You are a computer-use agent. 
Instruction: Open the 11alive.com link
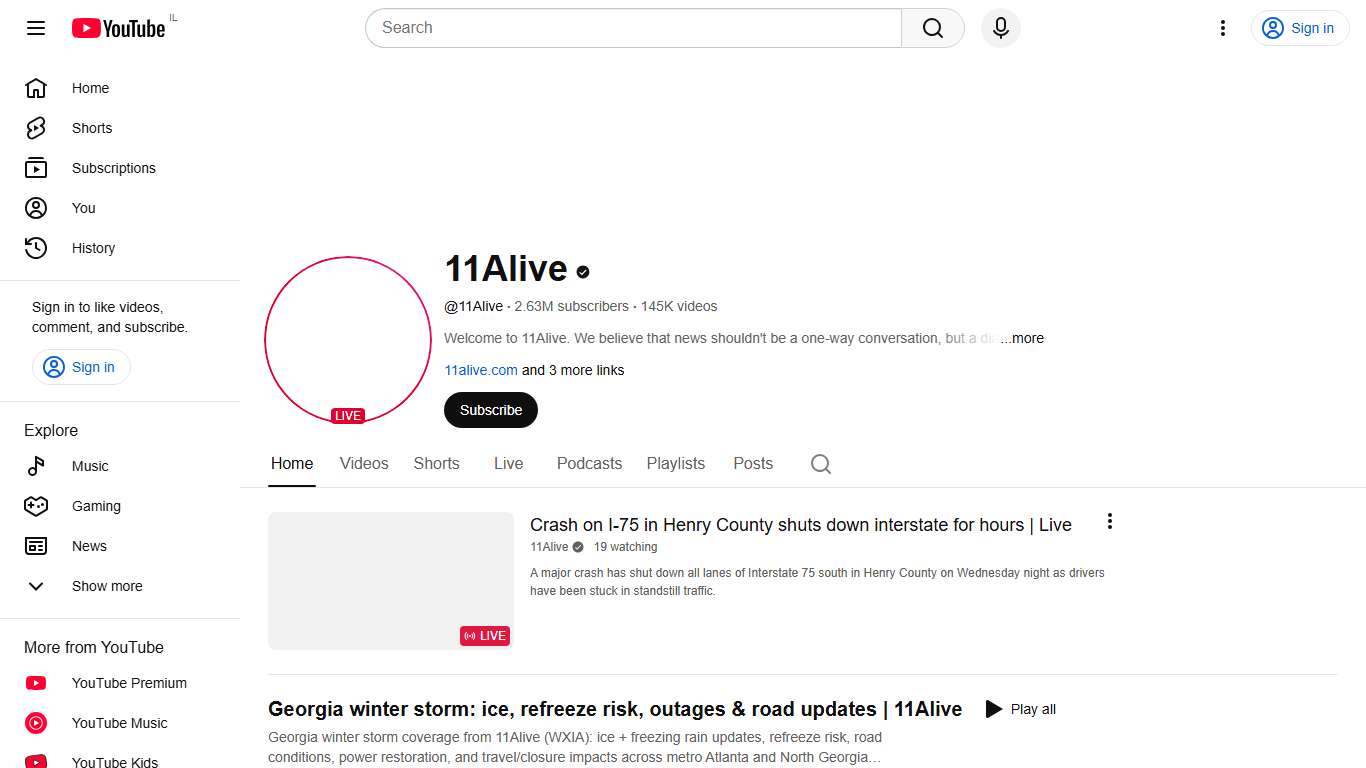pos(481,370)
